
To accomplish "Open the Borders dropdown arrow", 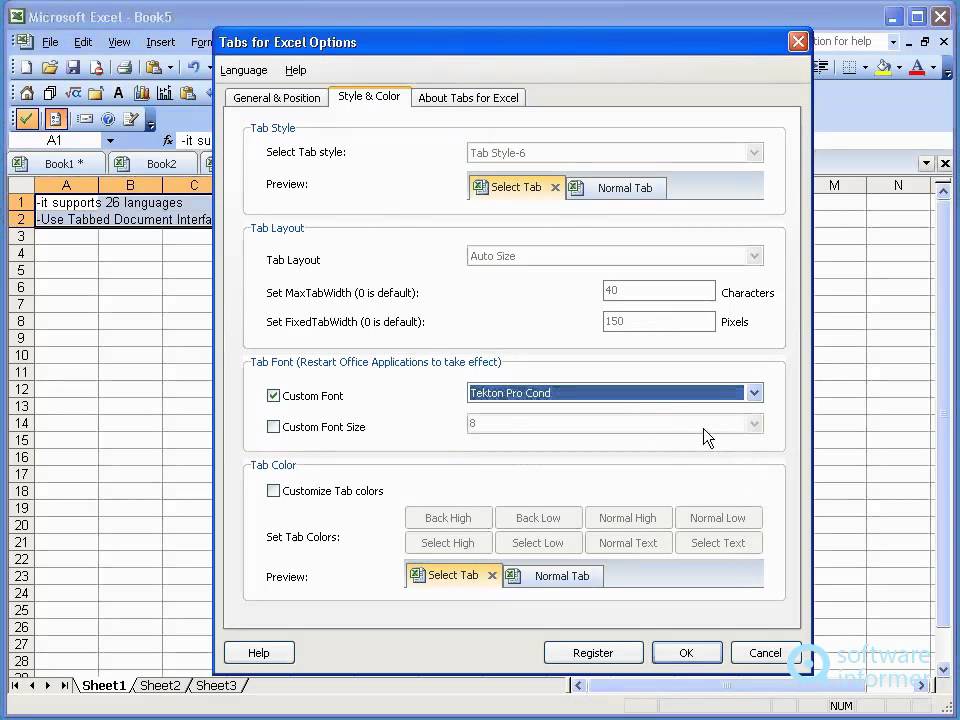I will pos(865,67).
